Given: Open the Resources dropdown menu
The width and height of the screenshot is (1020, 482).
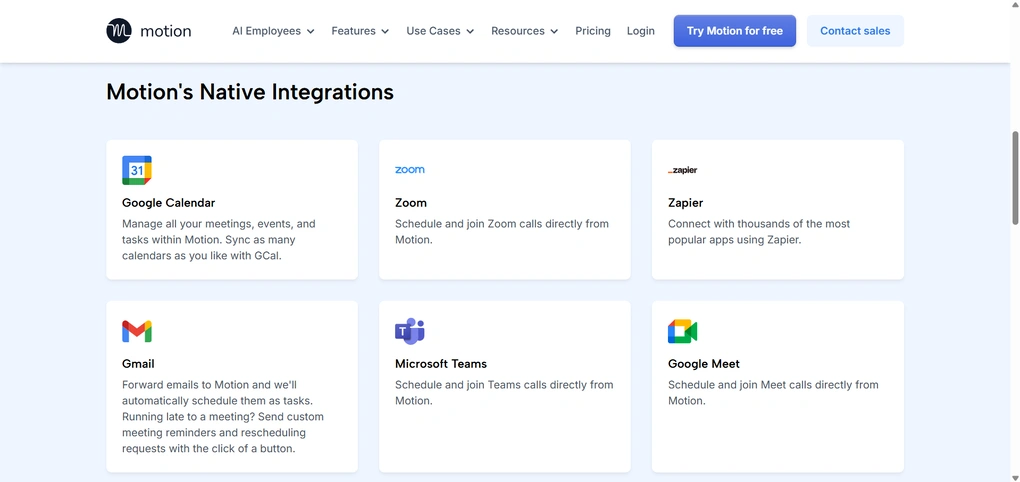Looking at the screenshot, I should (525, 31).
